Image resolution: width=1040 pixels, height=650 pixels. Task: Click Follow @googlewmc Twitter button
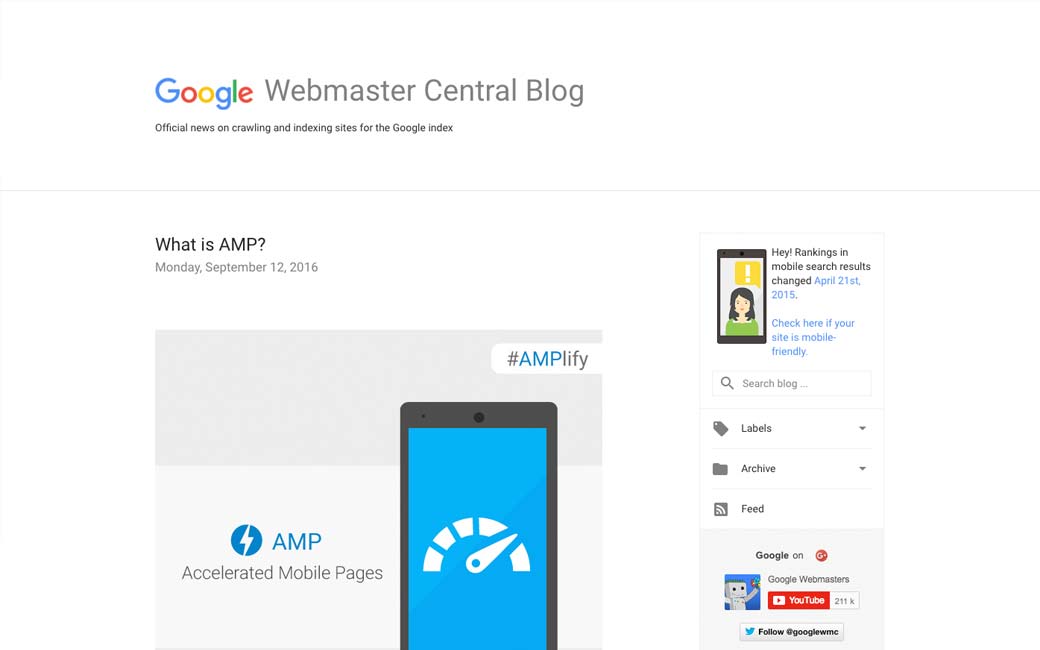pos(791,631)
